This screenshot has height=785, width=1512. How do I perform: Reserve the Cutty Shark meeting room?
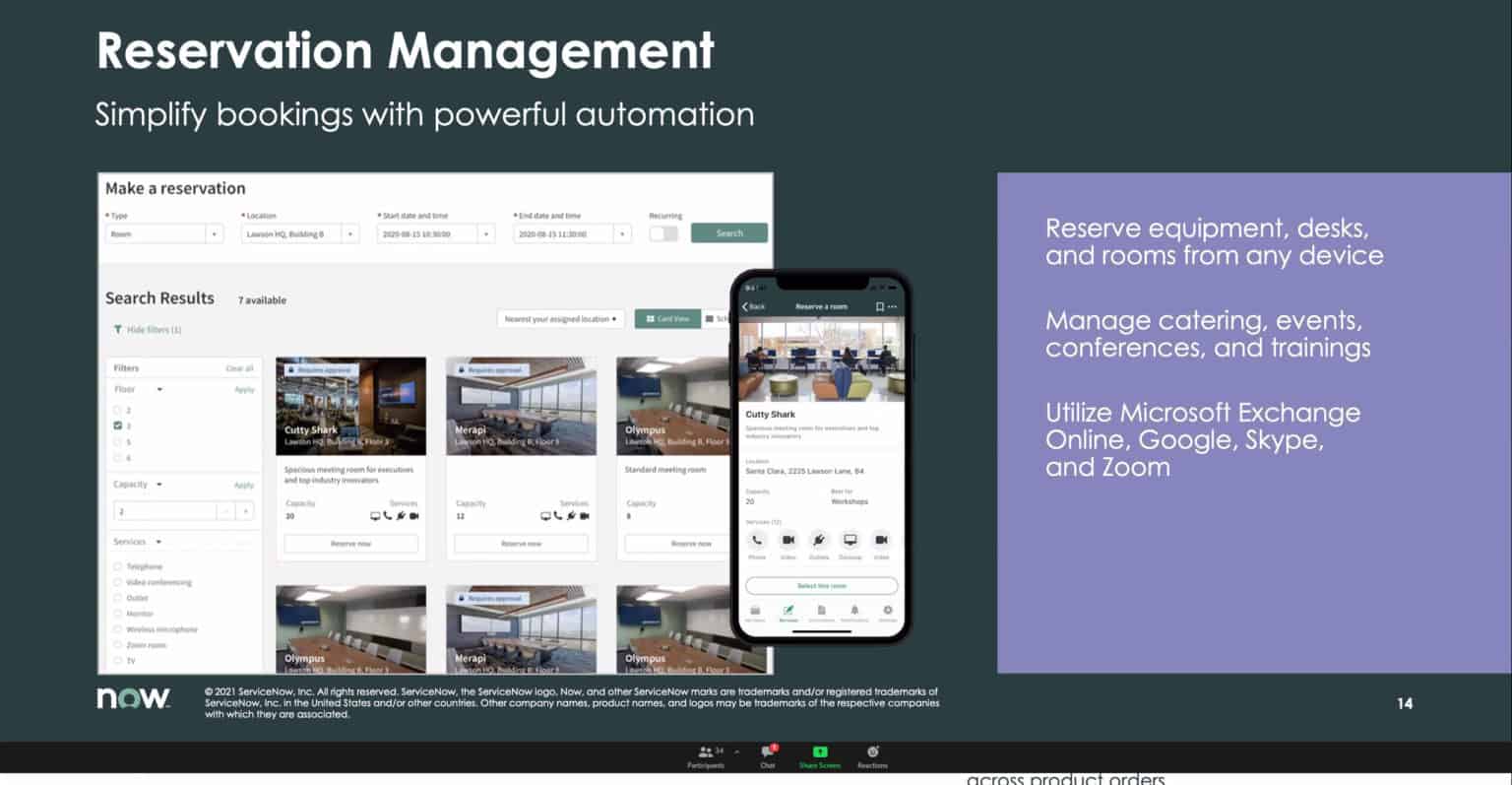tap(350, 543)
